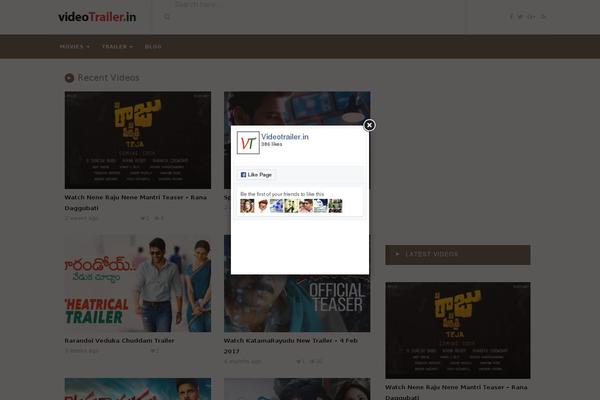The image size is (600, 400).
Task: Click the views eye icon under Nene Raju teaser
Action: 157,218
